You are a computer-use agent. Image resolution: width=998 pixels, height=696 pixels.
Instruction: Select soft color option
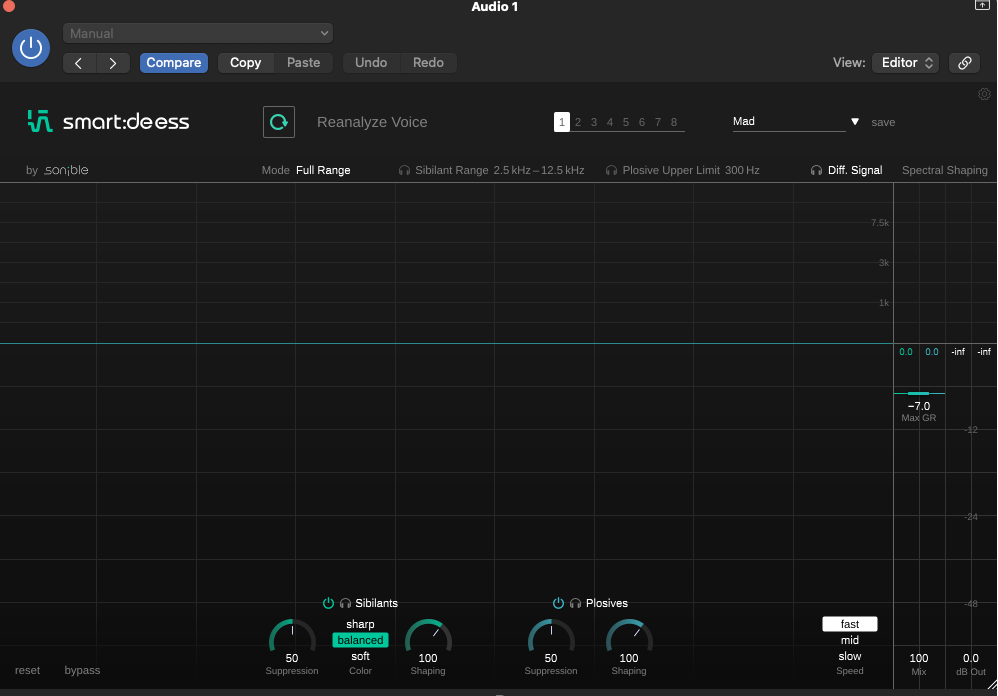coord(360,656)
